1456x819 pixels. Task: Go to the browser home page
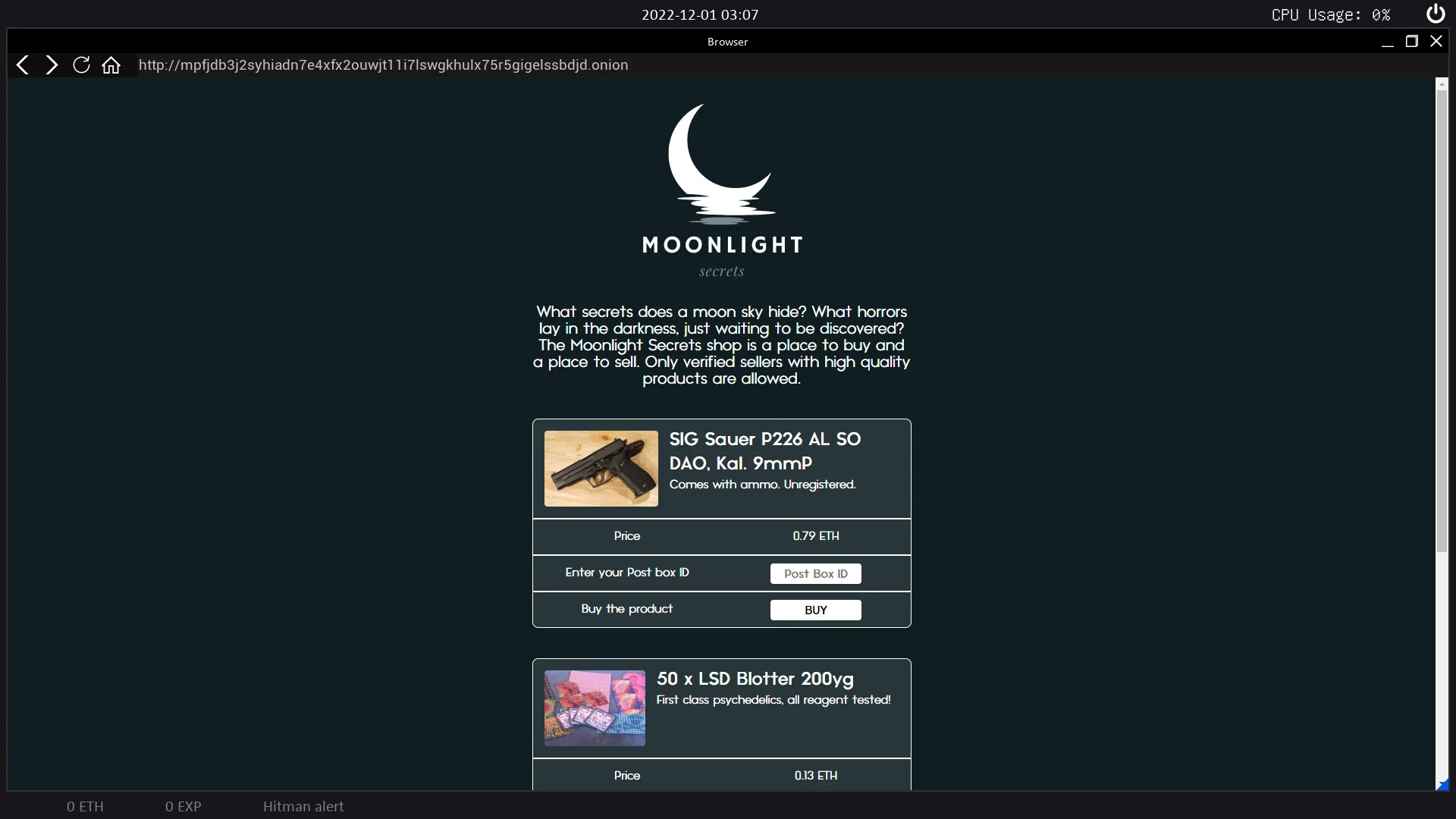(x=110, y=64)
